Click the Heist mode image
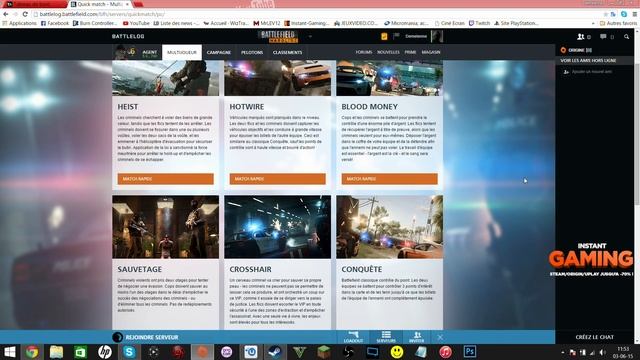 pyautogui.click(x=166, y=78)
